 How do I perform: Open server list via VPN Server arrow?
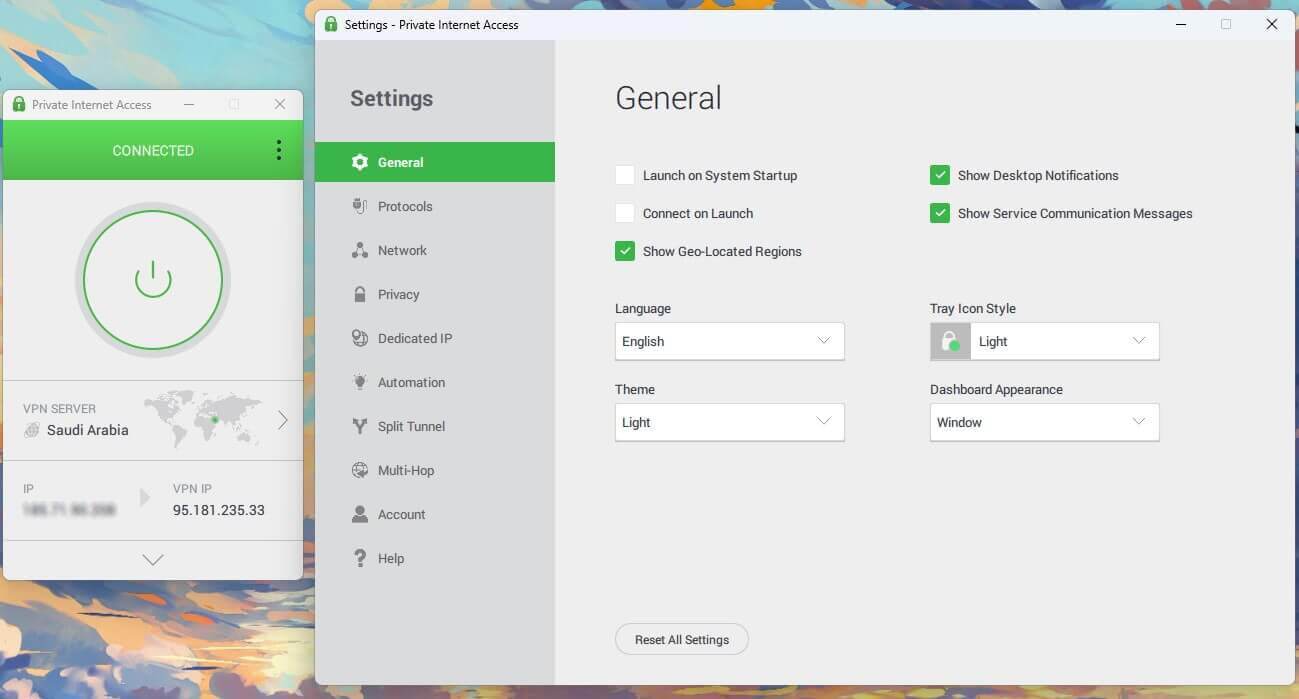pyautogui.click(x=282, y=420)
